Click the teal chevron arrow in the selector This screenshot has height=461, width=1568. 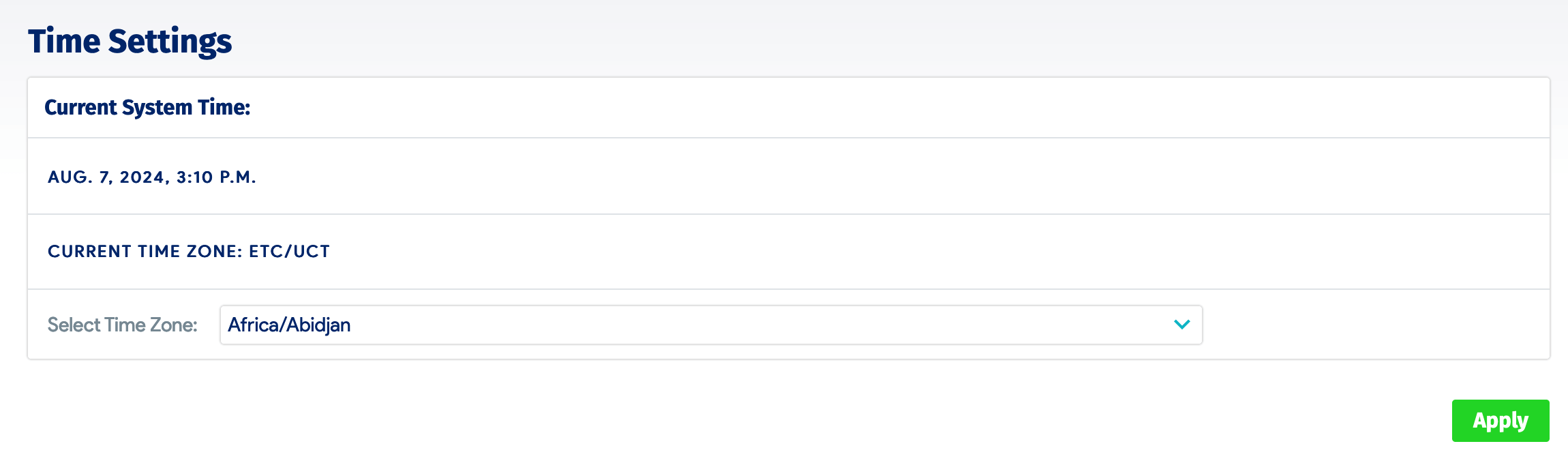pos(1181,325)
